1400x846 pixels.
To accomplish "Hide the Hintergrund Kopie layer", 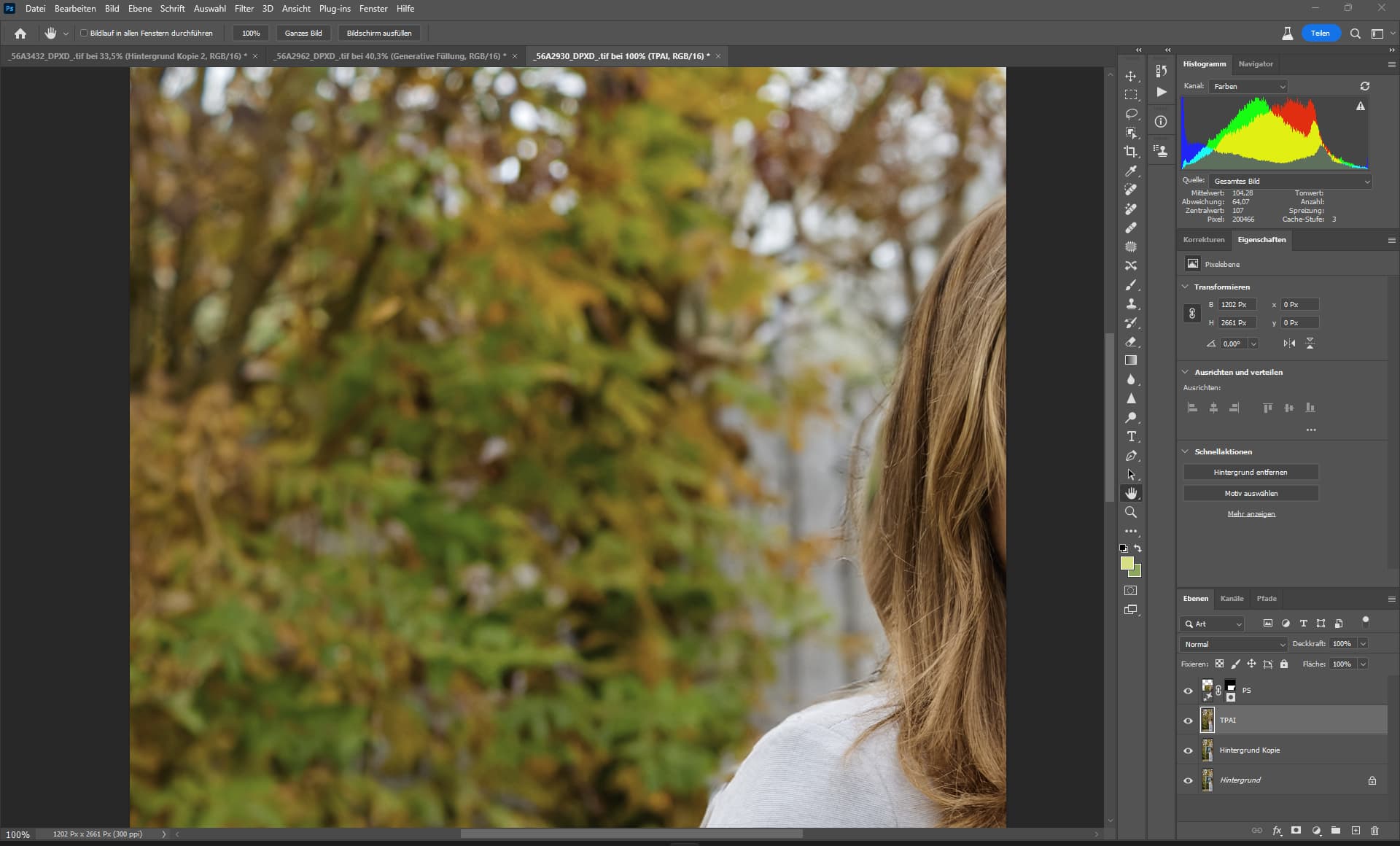I will coord(1188,750).
